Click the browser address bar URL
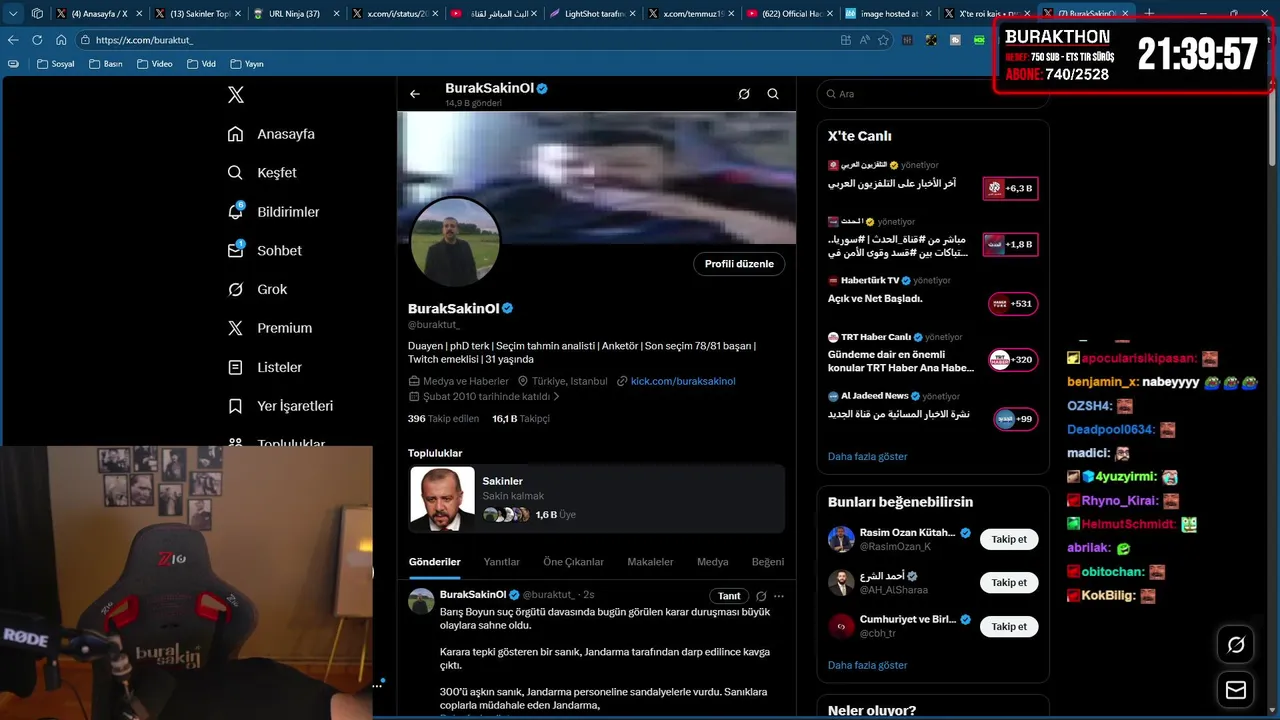This screenshot has width=1280, height=720. coord(145,40)
